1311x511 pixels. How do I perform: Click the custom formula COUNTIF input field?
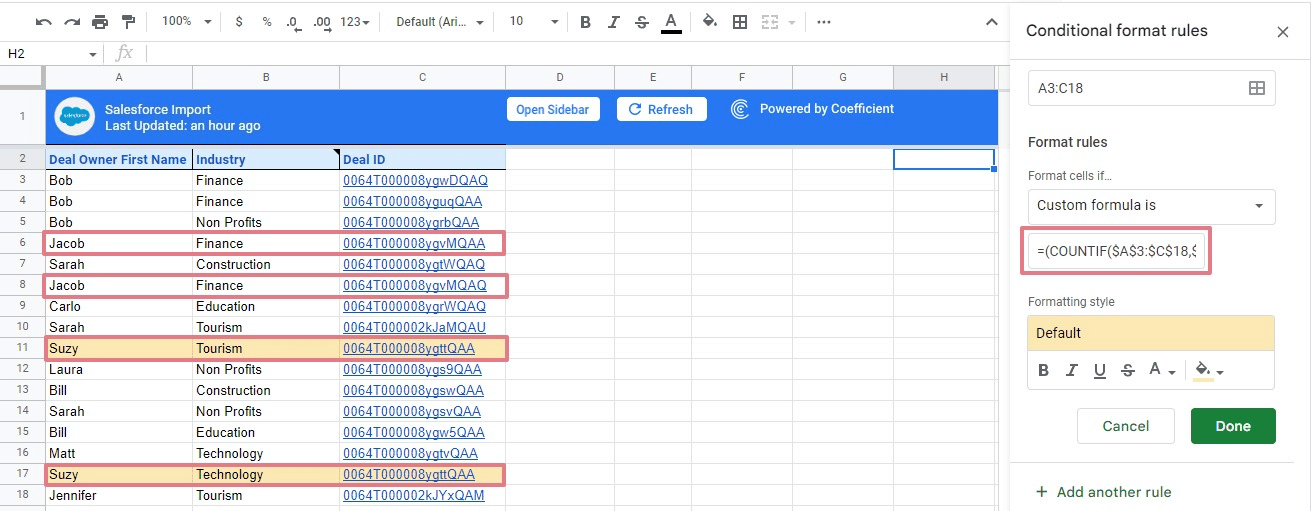click(1116, 251)
